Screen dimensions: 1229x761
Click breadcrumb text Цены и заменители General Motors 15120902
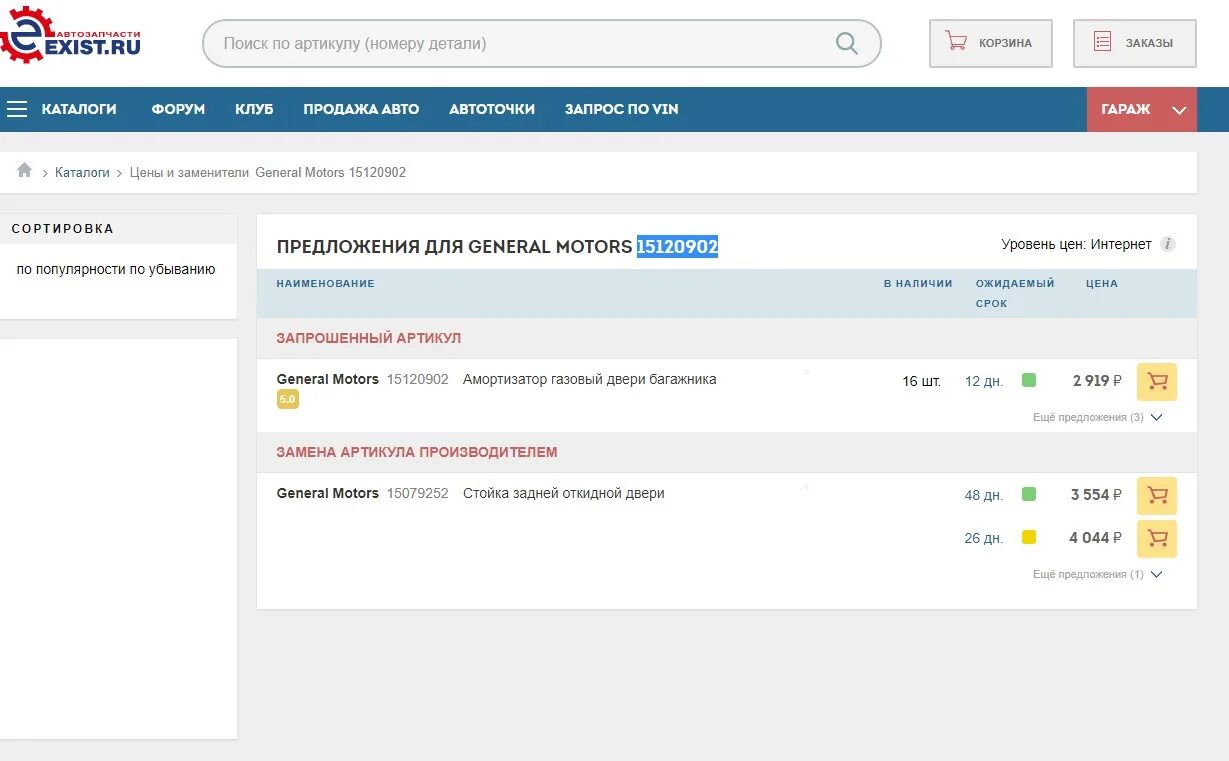(268, 172)
